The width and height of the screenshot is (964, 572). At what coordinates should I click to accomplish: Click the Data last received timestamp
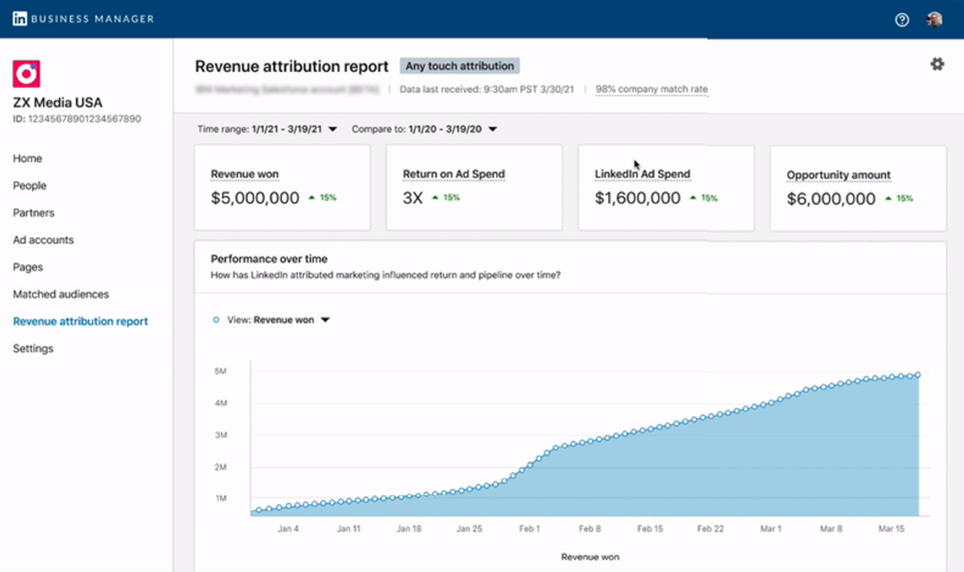(x=486, y=89)
